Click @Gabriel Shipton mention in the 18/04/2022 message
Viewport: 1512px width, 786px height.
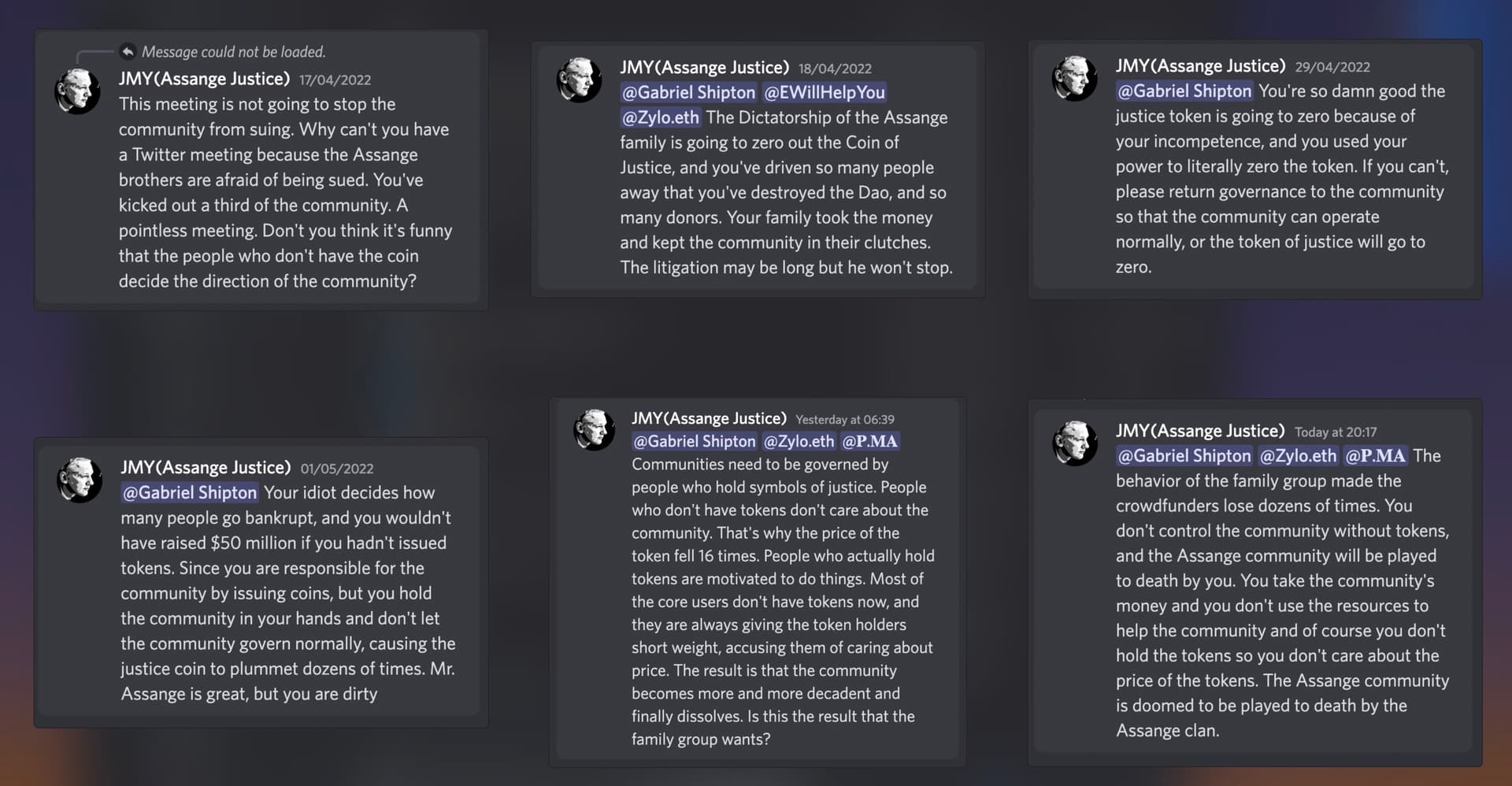tap(688, 93)
